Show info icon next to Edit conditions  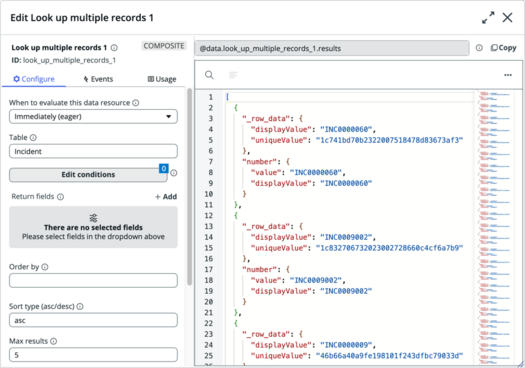click(x=174, y=173)
